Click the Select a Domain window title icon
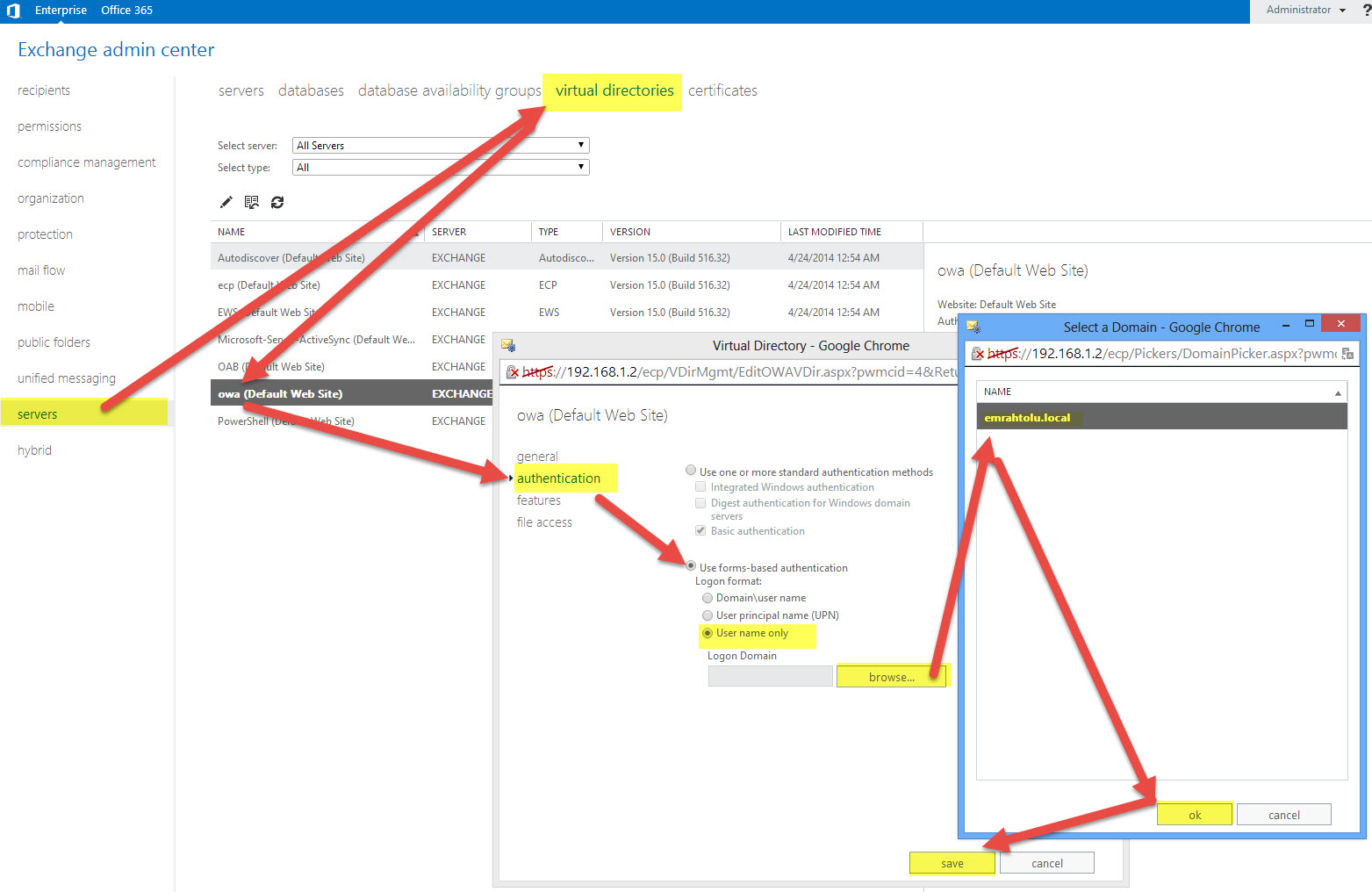The image size is (1372, 892). 973,327
